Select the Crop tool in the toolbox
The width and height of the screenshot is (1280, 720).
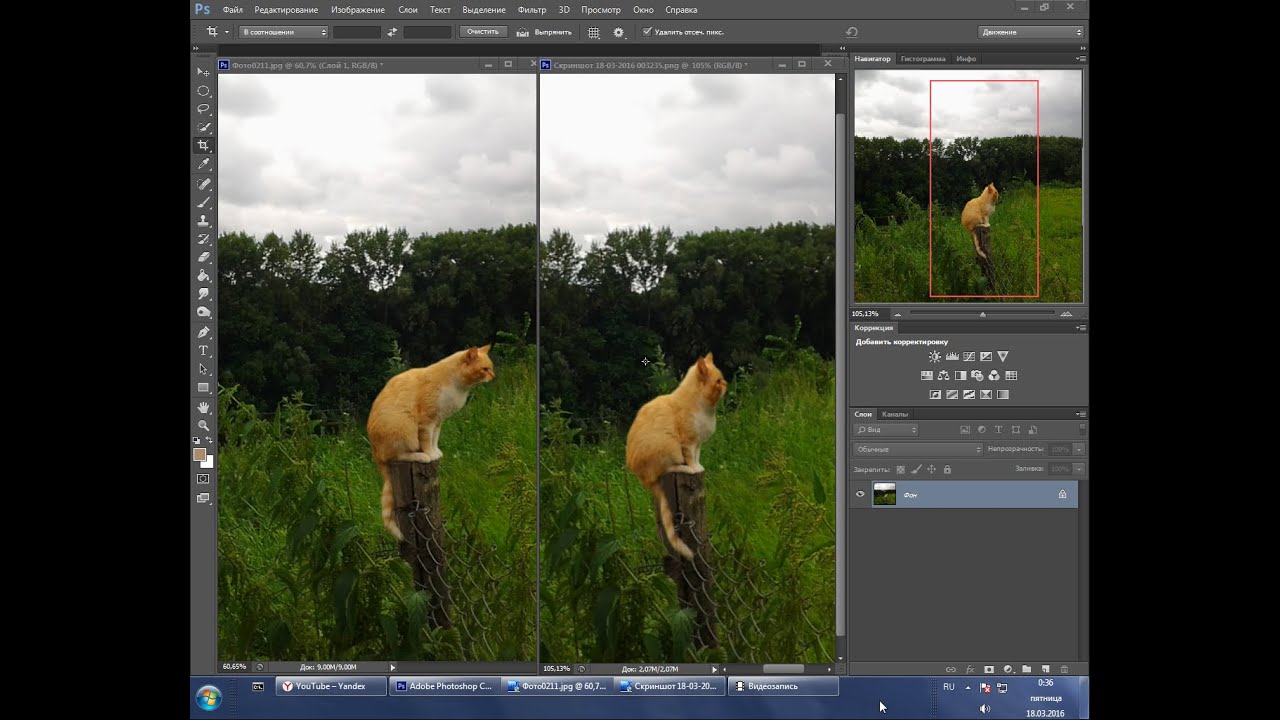pos(203,146)
